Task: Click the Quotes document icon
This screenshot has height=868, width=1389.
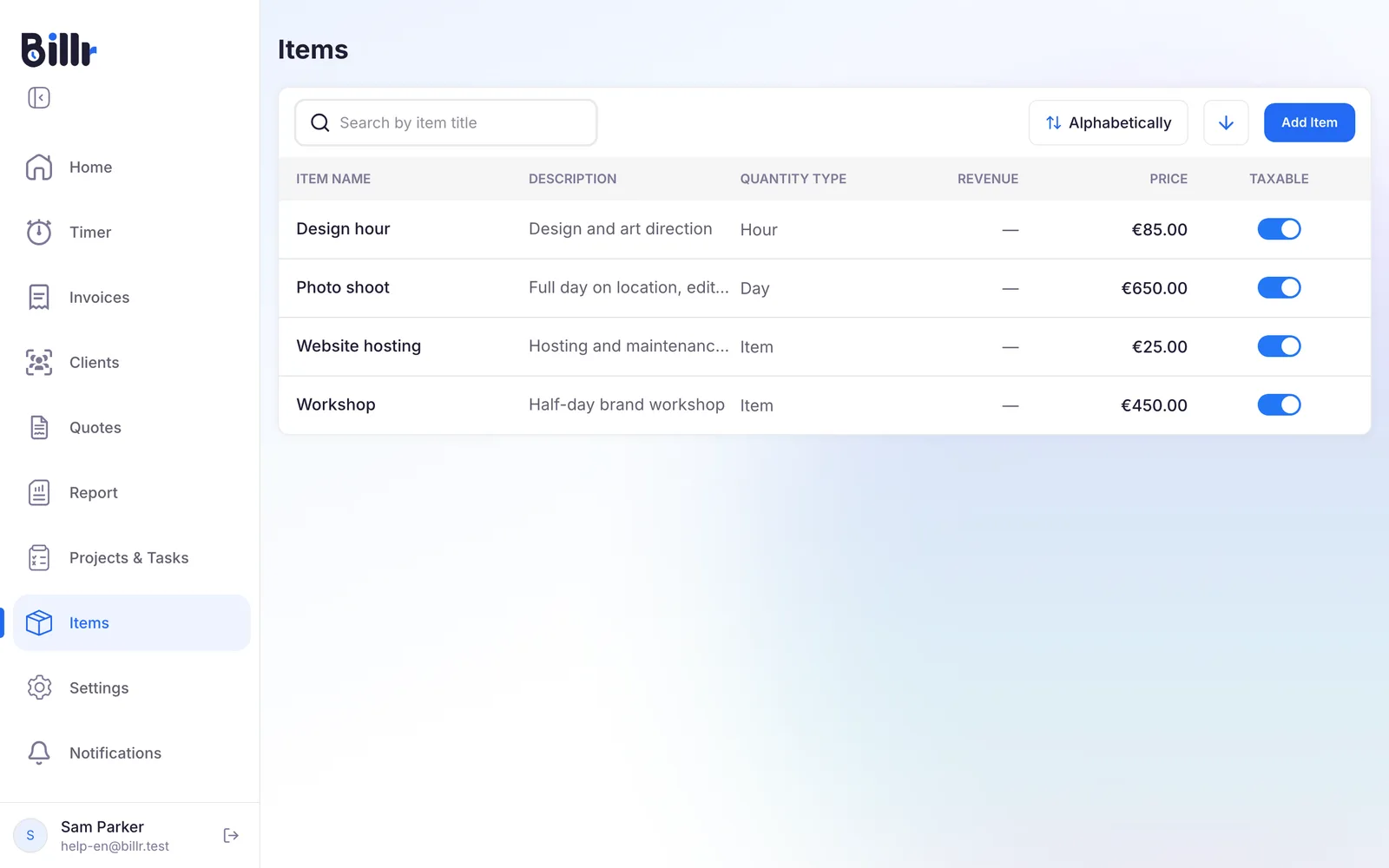Action: (x=39, y=427)
